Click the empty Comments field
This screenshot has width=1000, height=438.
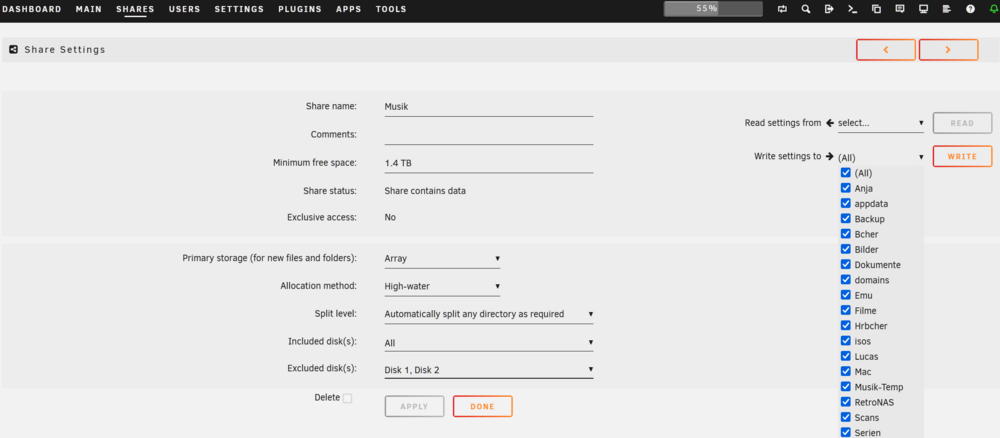coord(489,135)
